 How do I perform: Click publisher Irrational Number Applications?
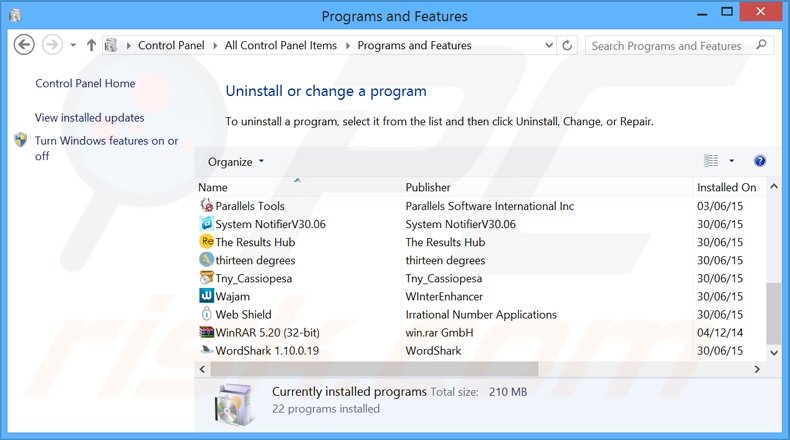tap(481, 315)
